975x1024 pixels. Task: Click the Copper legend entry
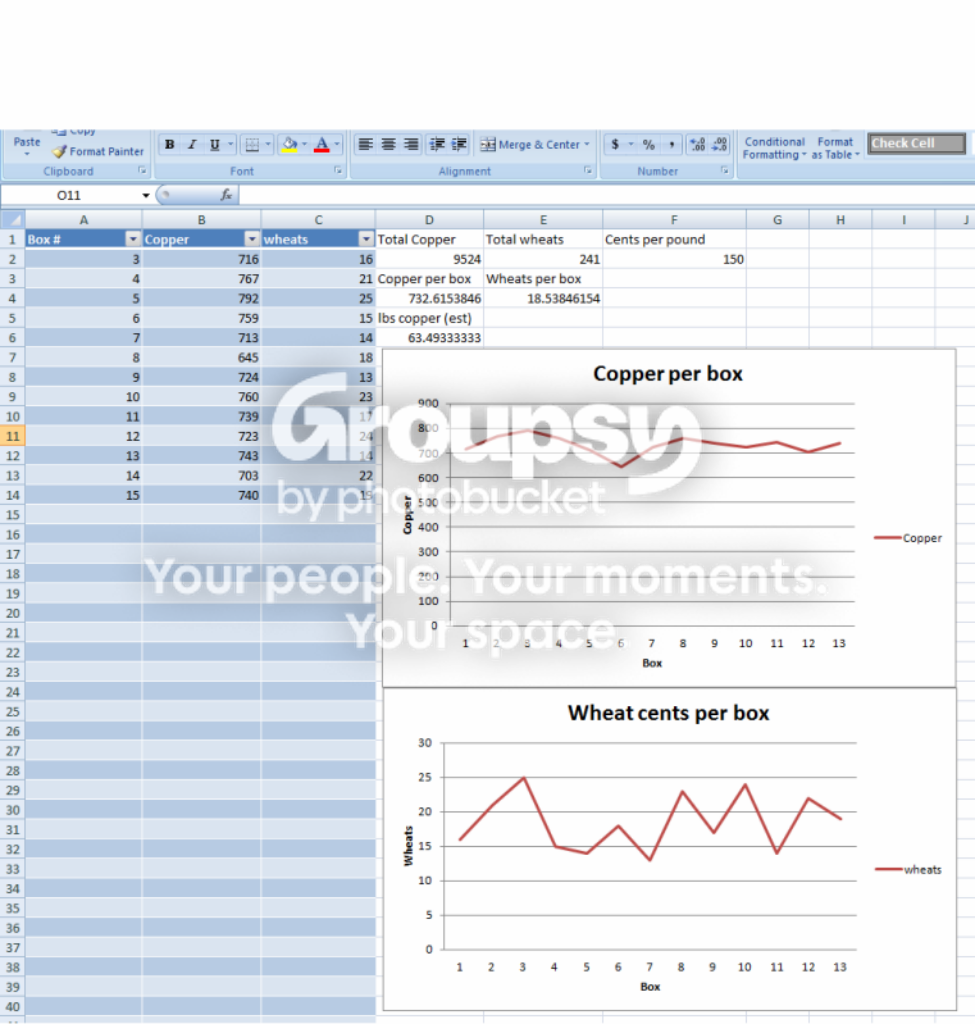click(x=908, y=538)
